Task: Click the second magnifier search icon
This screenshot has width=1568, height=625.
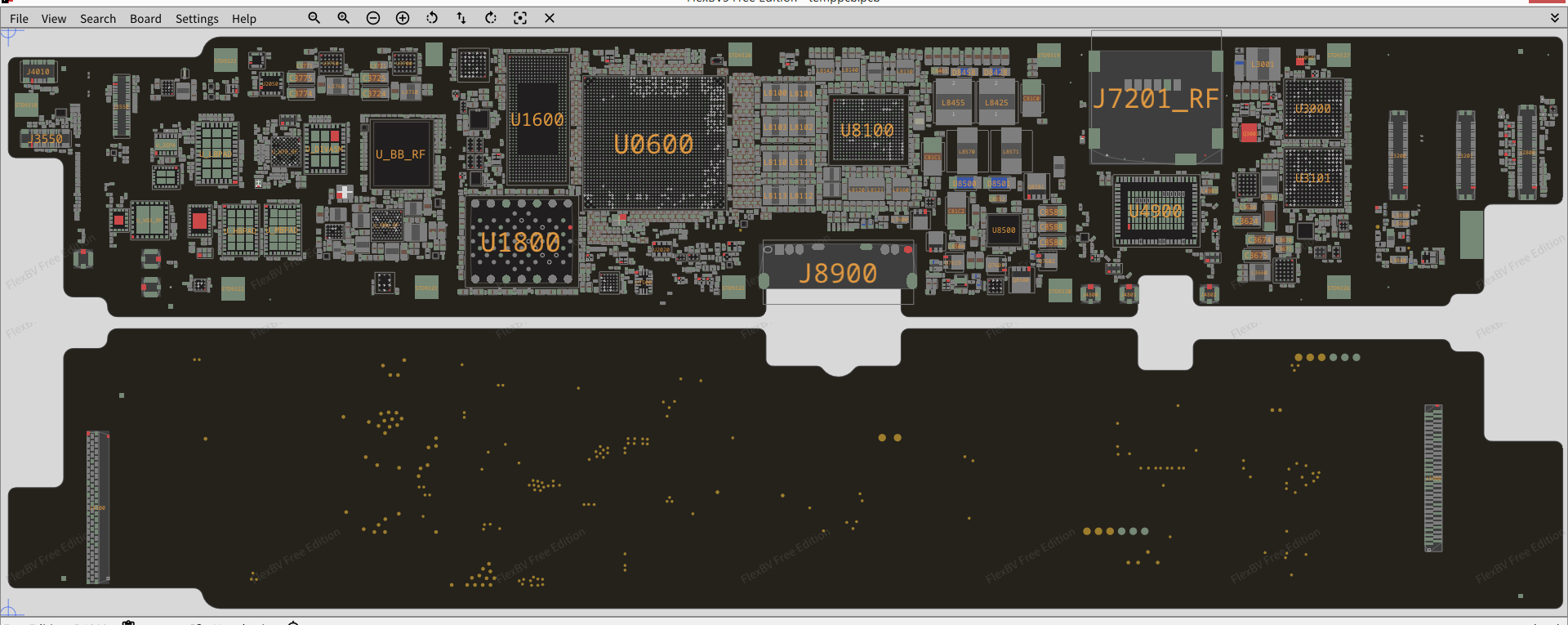Action: 344,18
